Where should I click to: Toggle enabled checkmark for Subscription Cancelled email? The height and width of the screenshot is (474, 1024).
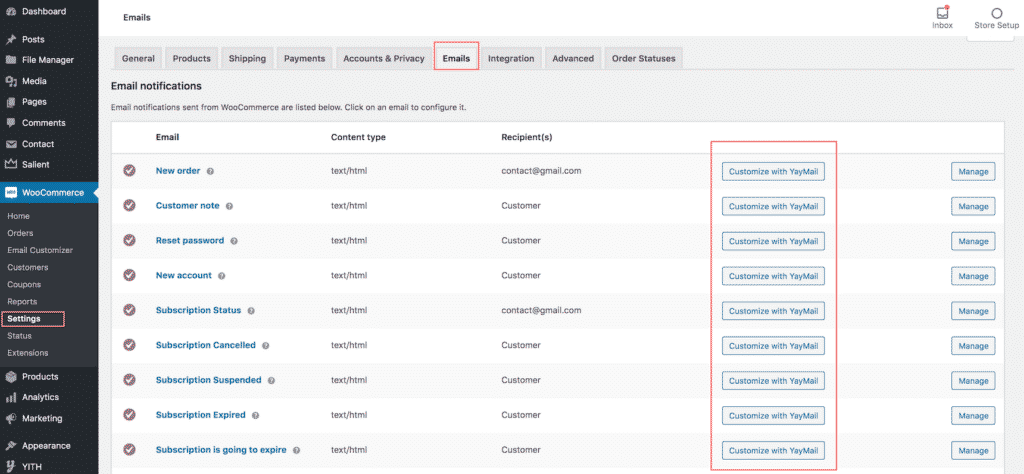129,345
